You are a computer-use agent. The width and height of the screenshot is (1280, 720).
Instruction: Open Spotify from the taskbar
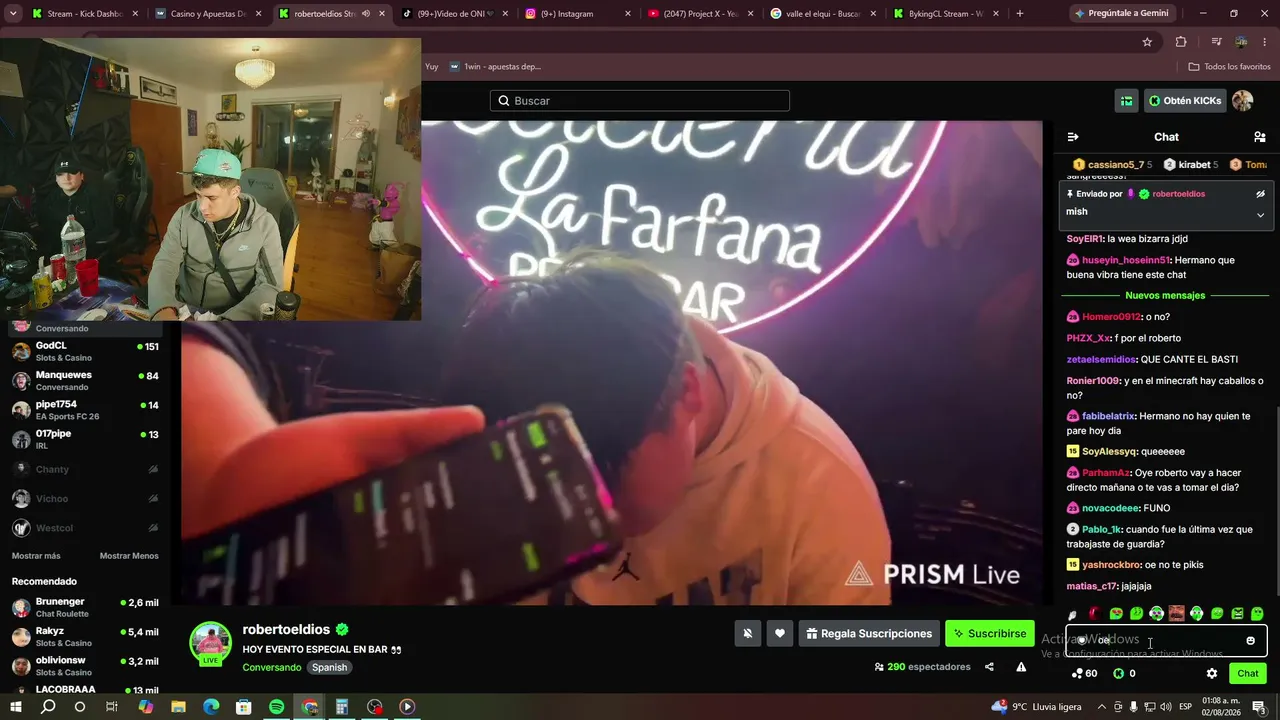coord(277,707)
